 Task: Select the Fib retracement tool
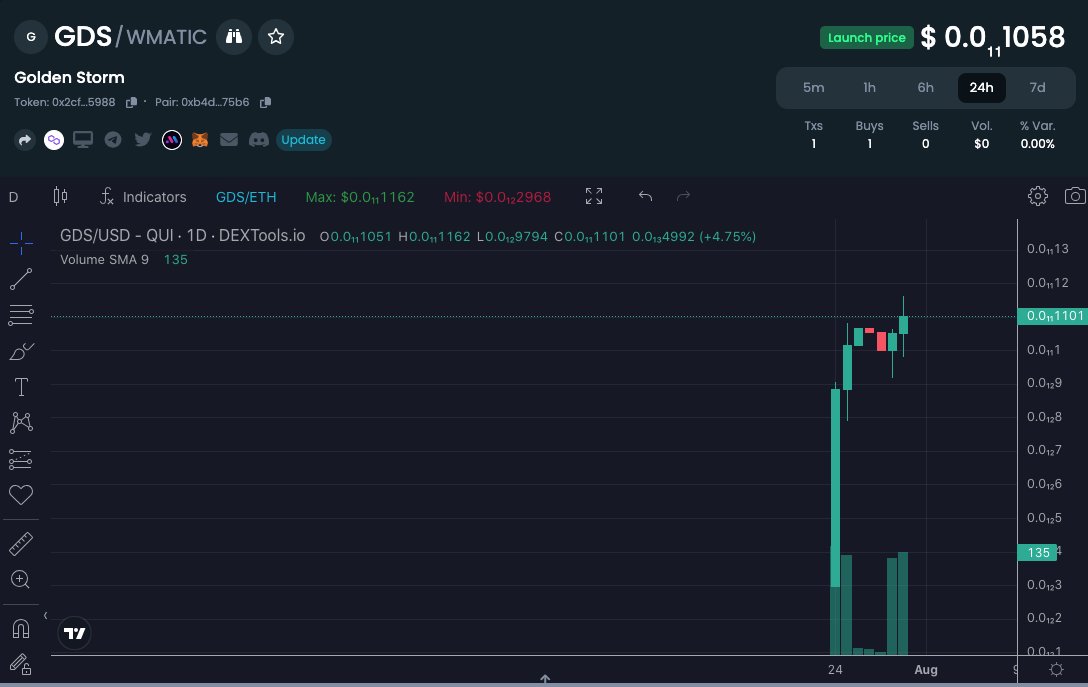(21, 315)
